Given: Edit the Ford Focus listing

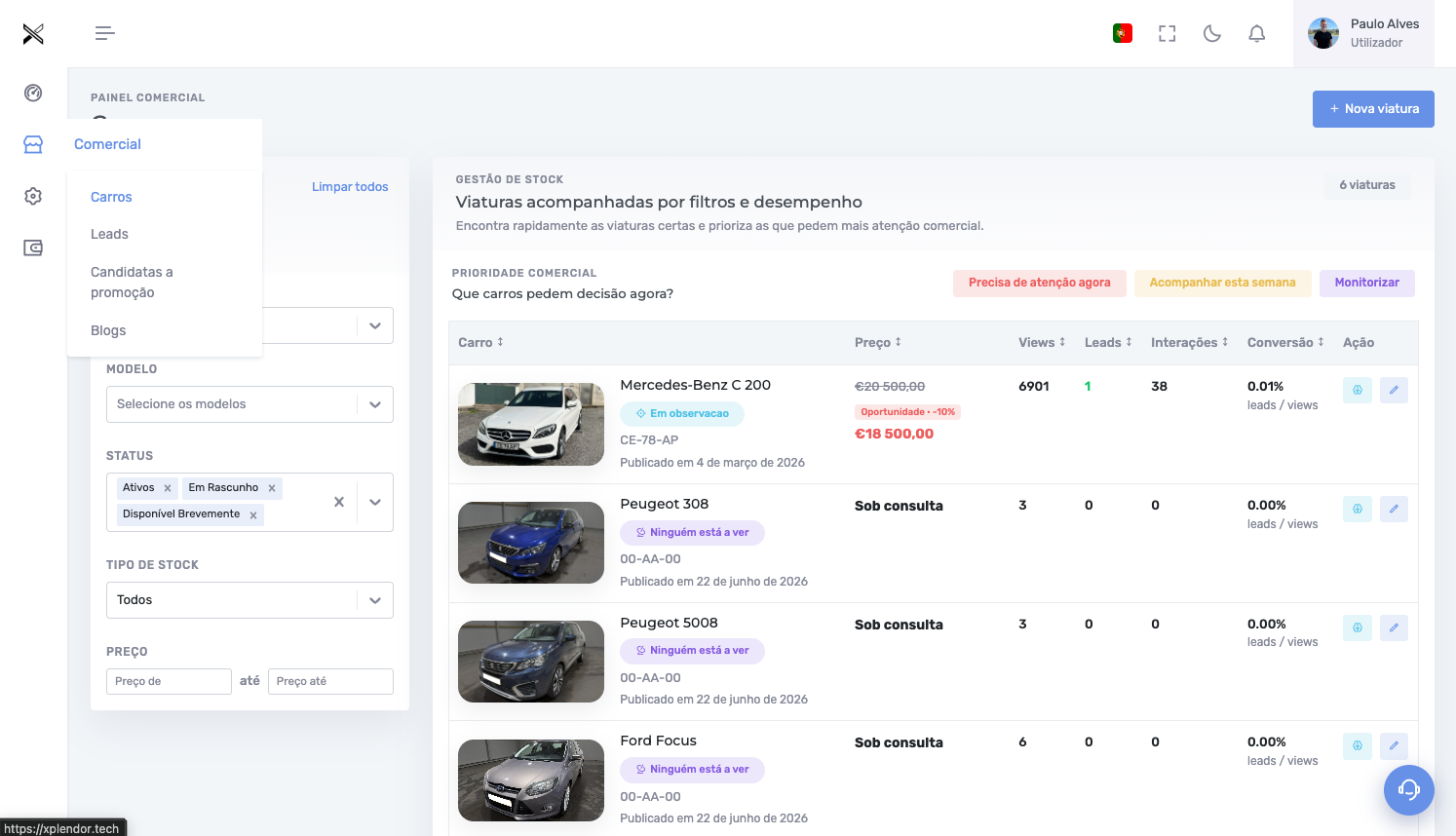Looking at the screenshot, I should (x=1394, y=745).
